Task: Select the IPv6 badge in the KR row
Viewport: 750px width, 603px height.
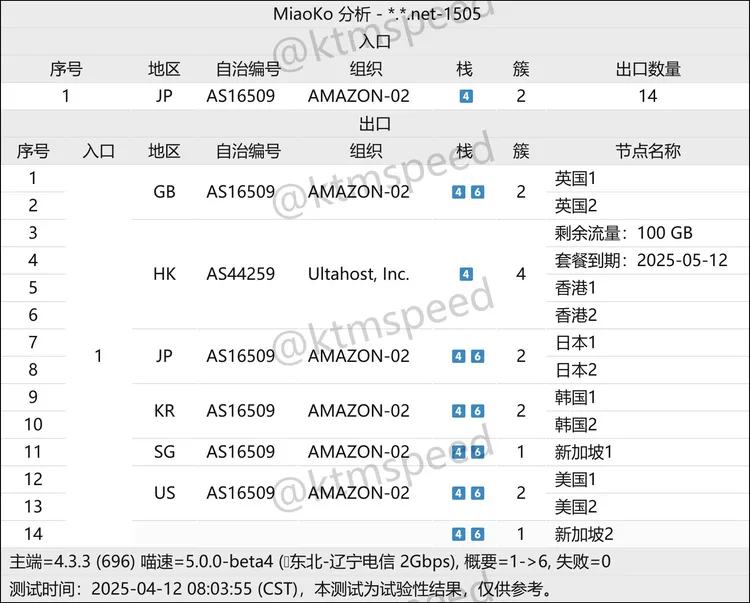Action: (477, 411)
